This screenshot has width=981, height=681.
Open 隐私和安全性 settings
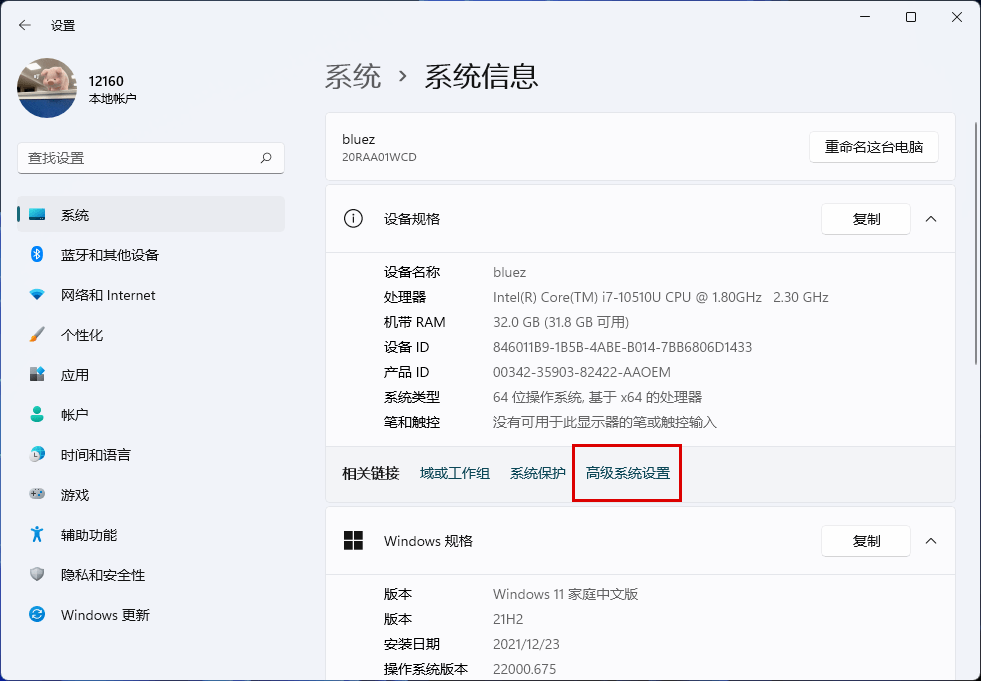(151, 575)
